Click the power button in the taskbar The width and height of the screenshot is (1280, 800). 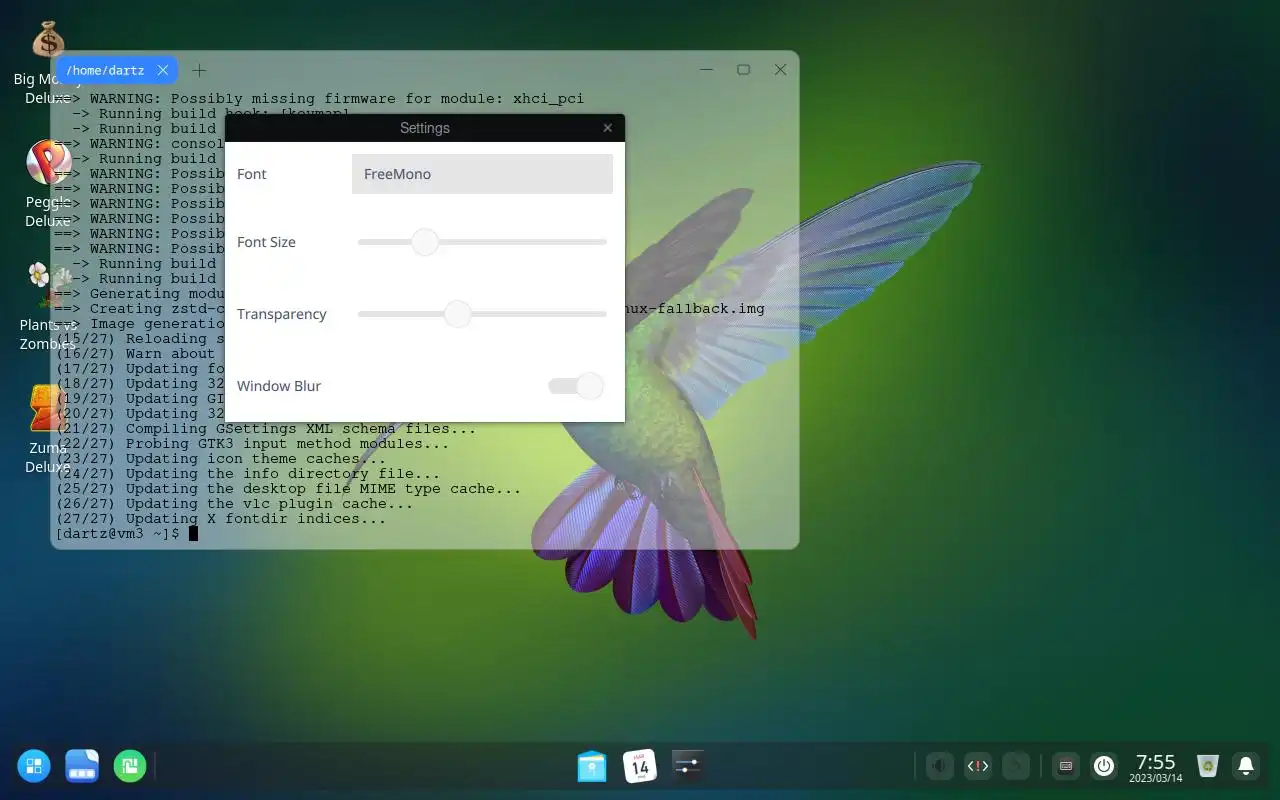[1104, 766]
